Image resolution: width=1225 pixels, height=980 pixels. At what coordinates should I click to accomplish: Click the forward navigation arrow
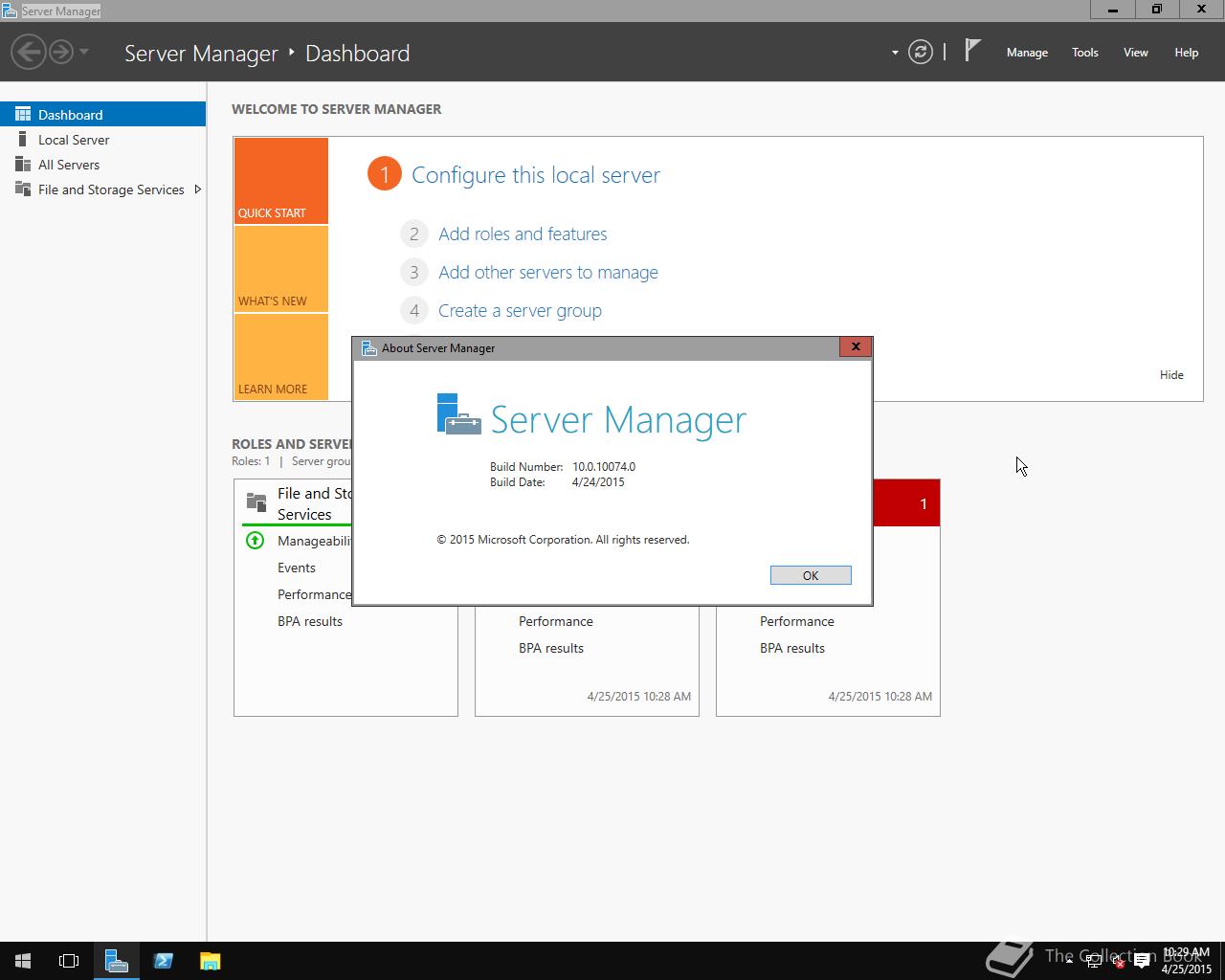click(61, 52)
